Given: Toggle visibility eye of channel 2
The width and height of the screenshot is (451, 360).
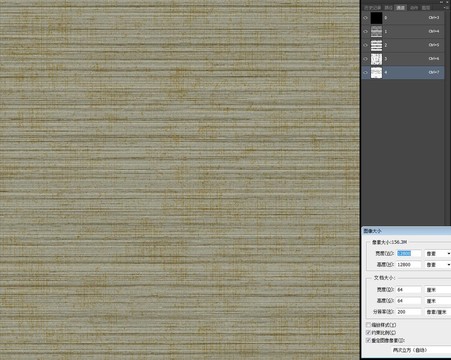Looking at the screenshot, I should (x=365, y=45).
